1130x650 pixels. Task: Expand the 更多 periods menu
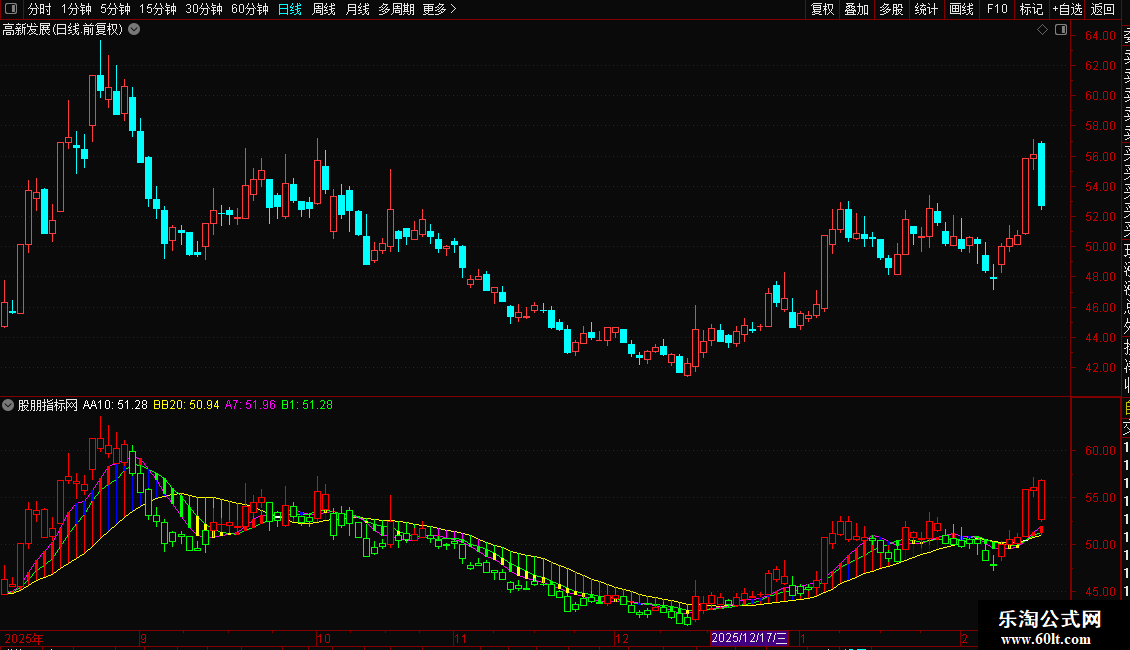tap(439, 9)
